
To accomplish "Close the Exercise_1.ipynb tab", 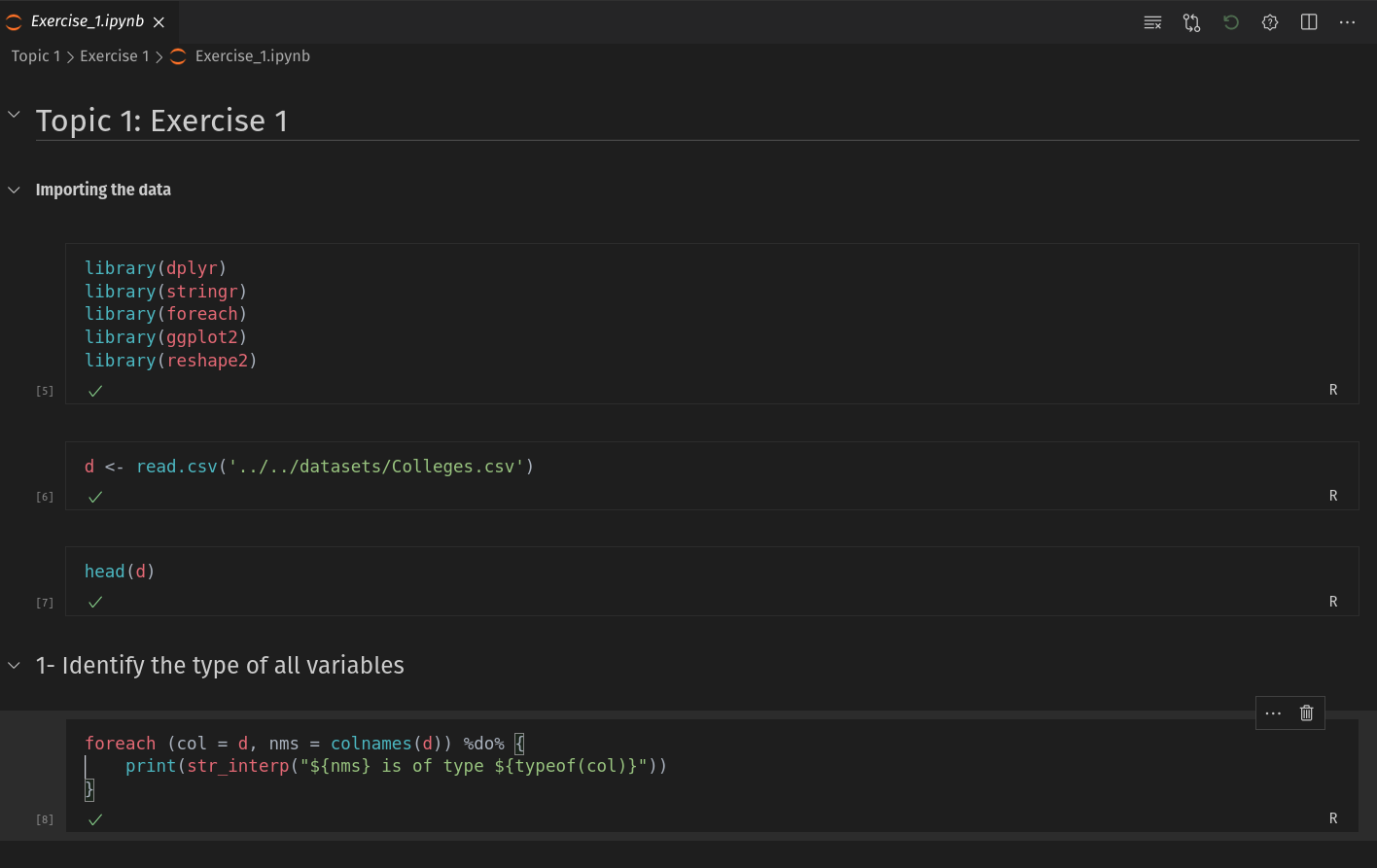I will pos(159,22).
